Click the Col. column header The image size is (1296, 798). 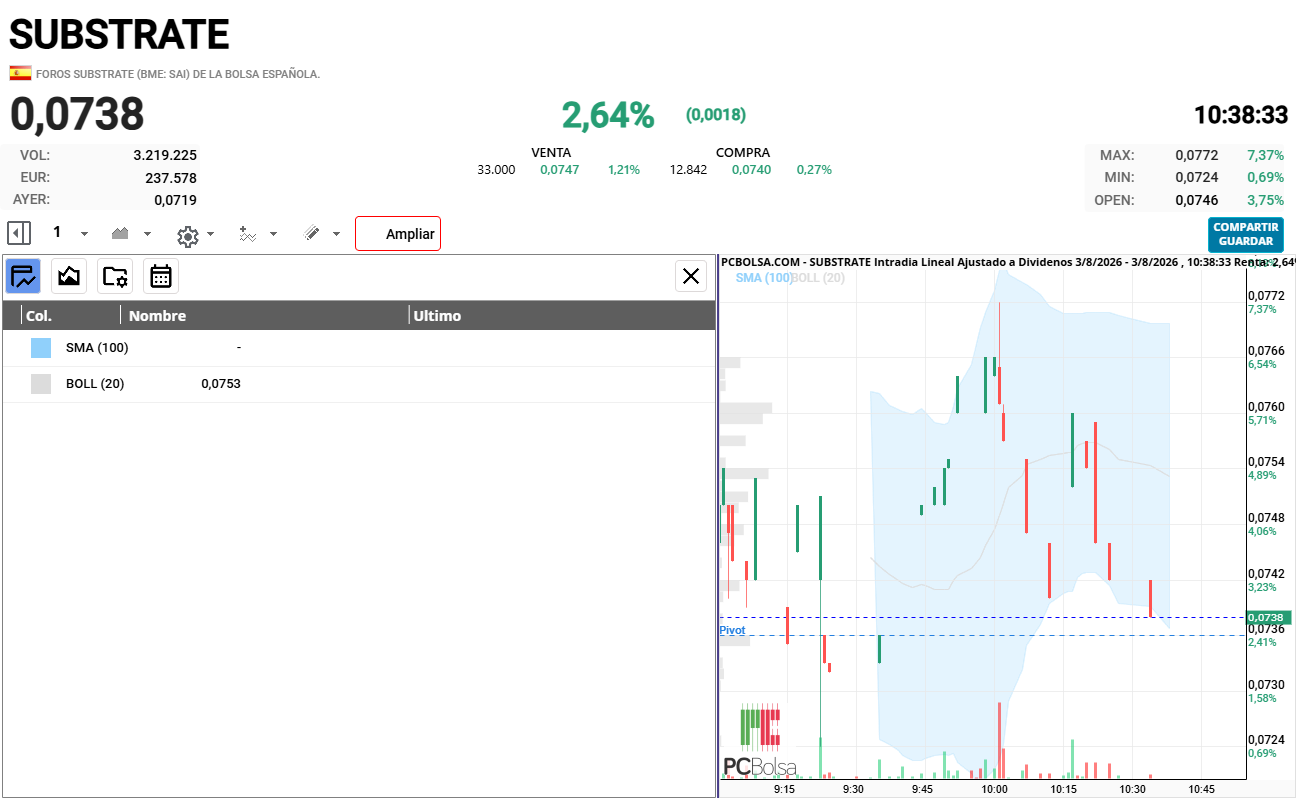click(x=39, y=316)
